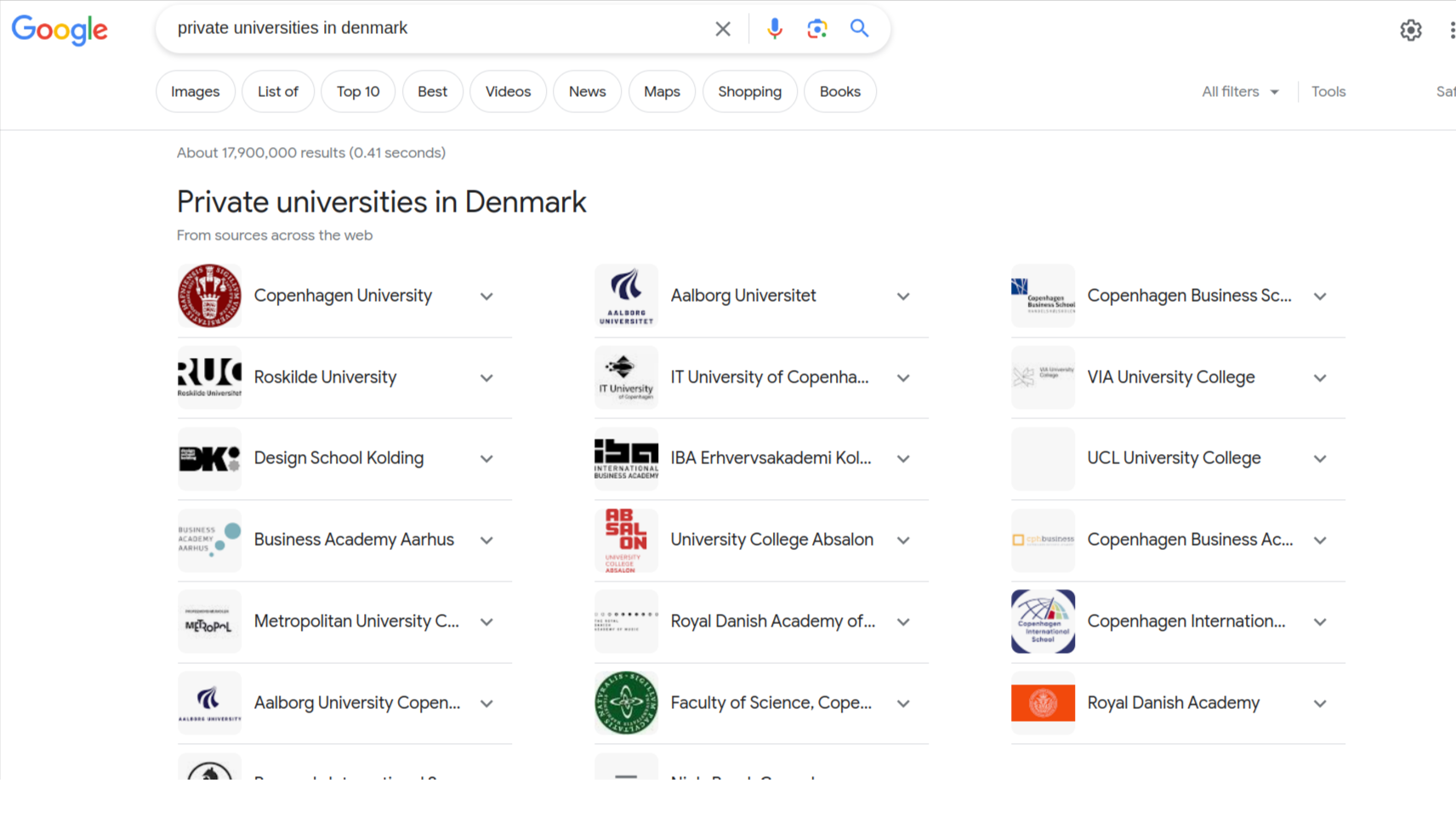Expand the IBA Erhvervsakademi Kolding entry
Screen dimensions: 1456x834
pos(903,459)
